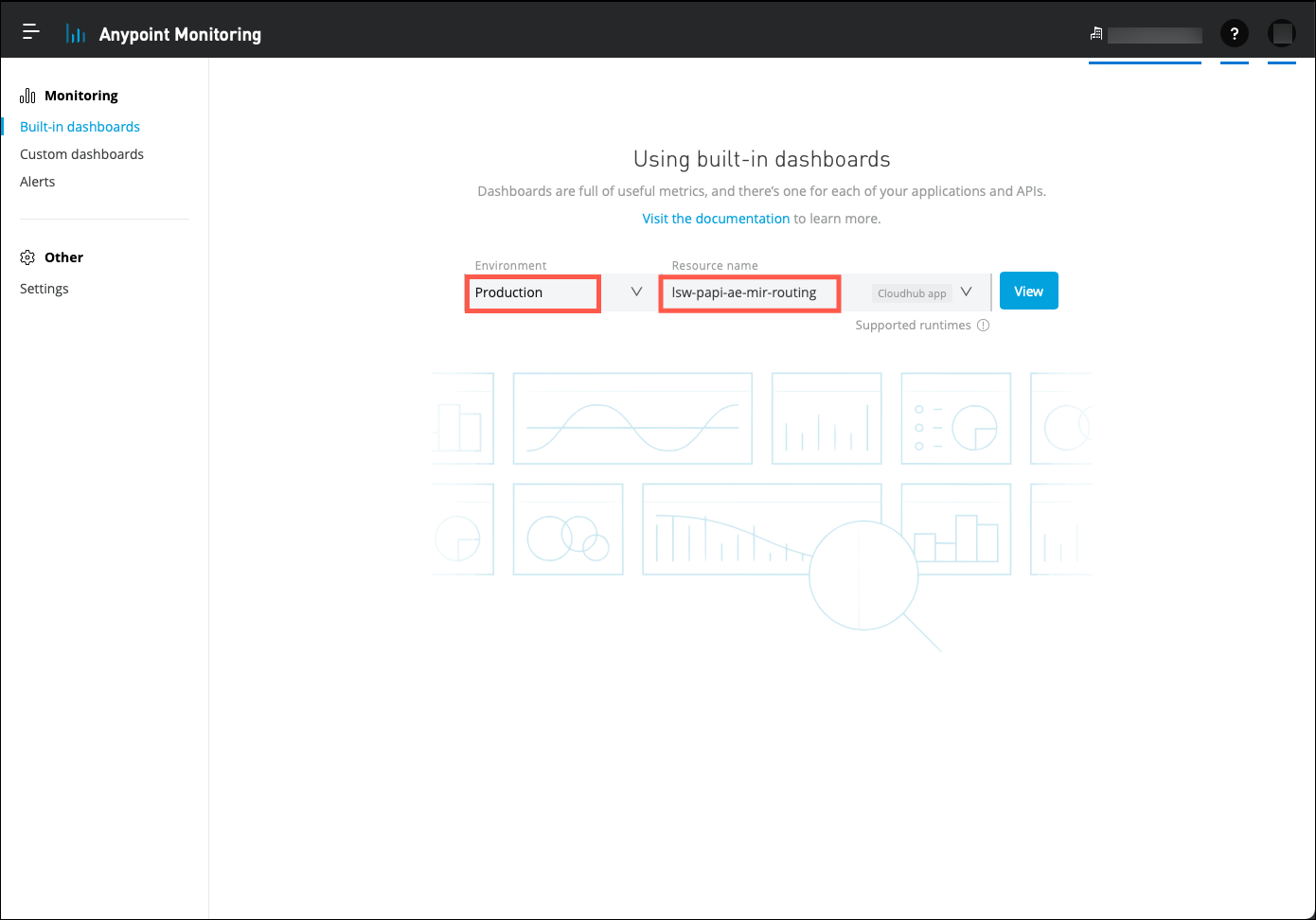Click the Anypoint Monitoring bar-chart logo
Screen dimensions: 1316x920
click(76, 34)
